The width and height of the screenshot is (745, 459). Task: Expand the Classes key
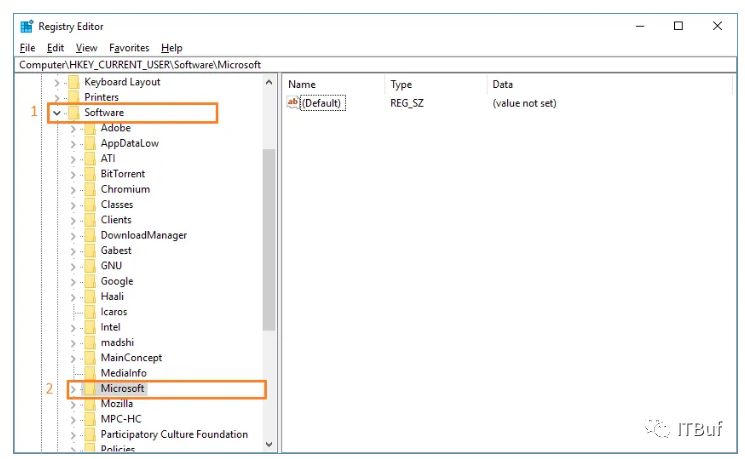[73, 205]
